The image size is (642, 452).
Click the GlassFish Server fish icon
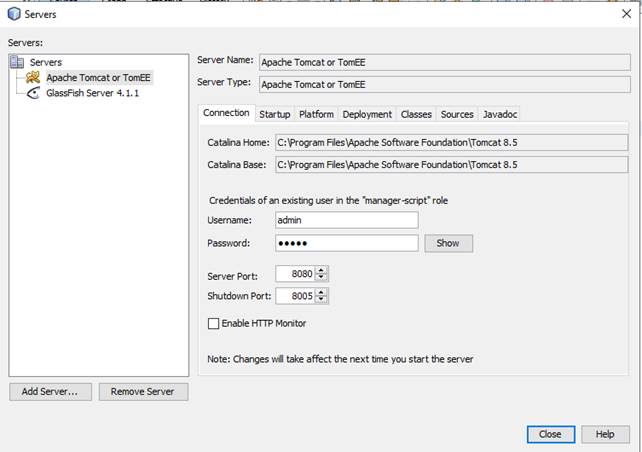[33, 93]
